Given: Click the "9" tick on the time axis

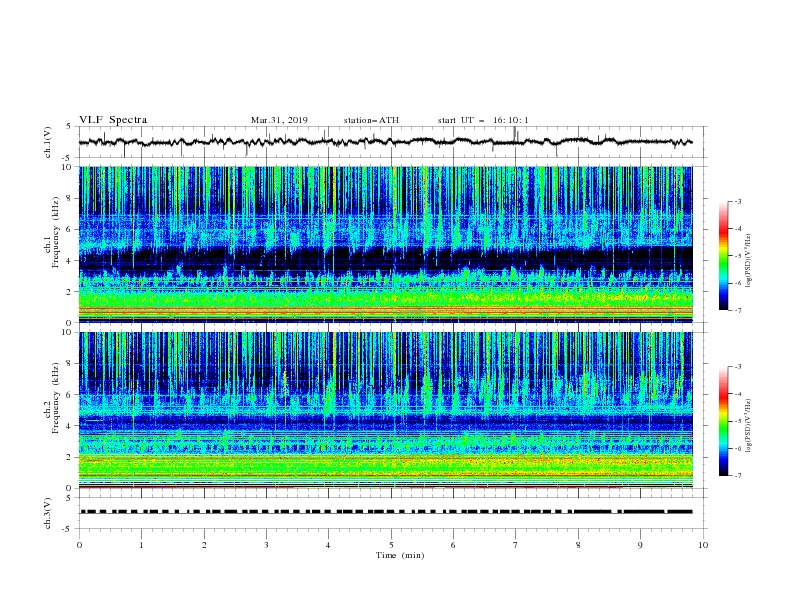Looking at the screenshot, I should coord(640,545).
